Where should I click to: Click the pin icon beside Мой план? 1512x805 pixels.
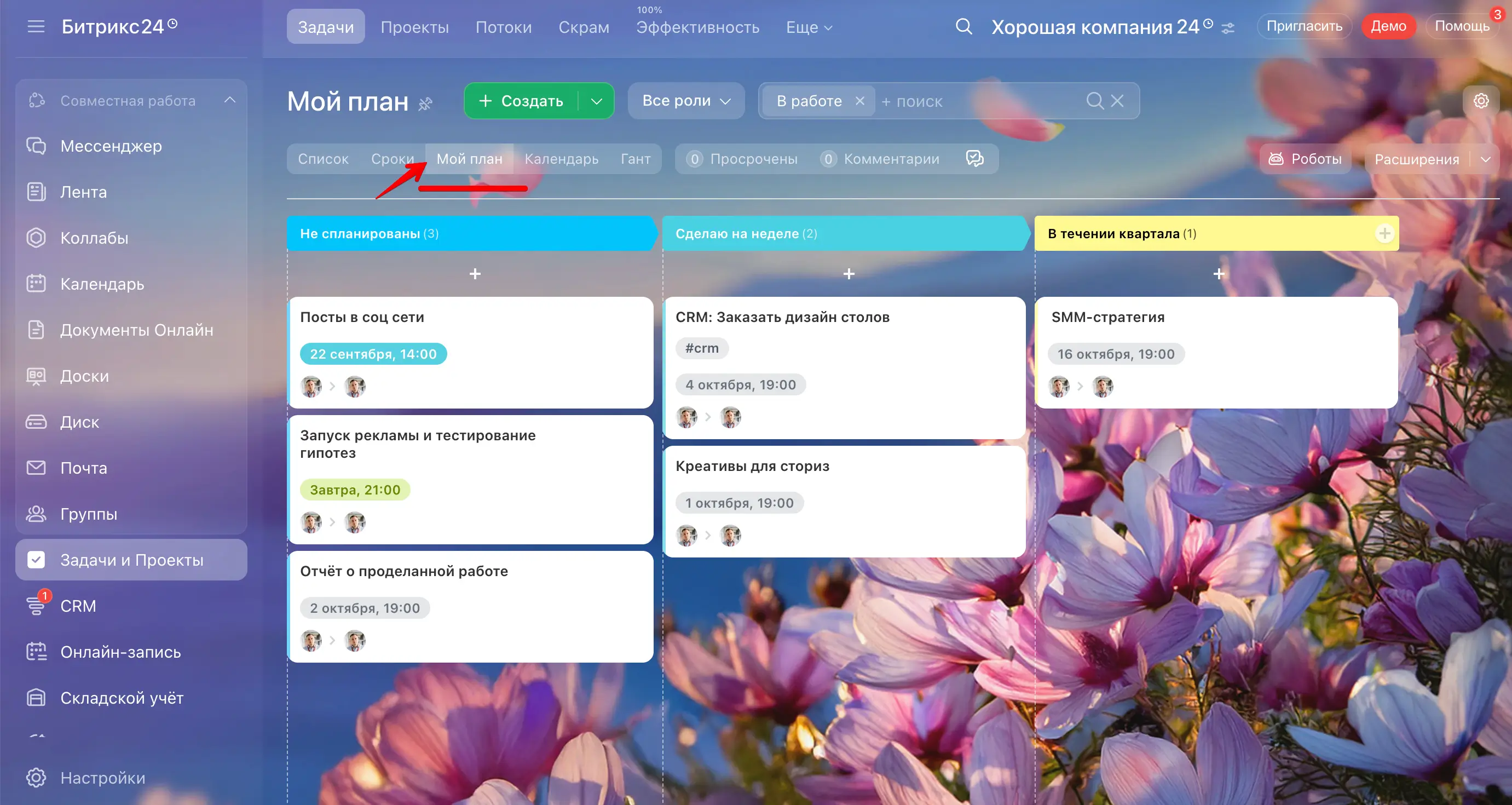coord(425,104)
